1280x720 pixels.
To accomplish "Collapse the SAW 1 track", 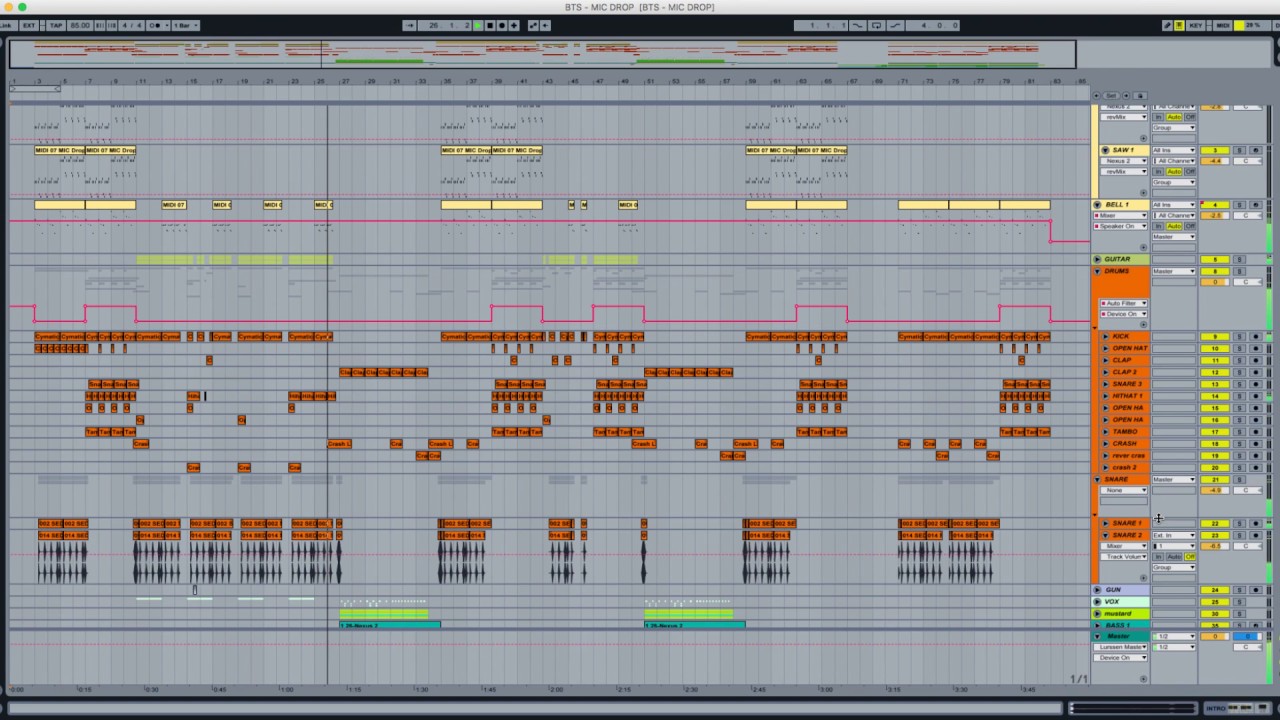I will pos(1105,150).
